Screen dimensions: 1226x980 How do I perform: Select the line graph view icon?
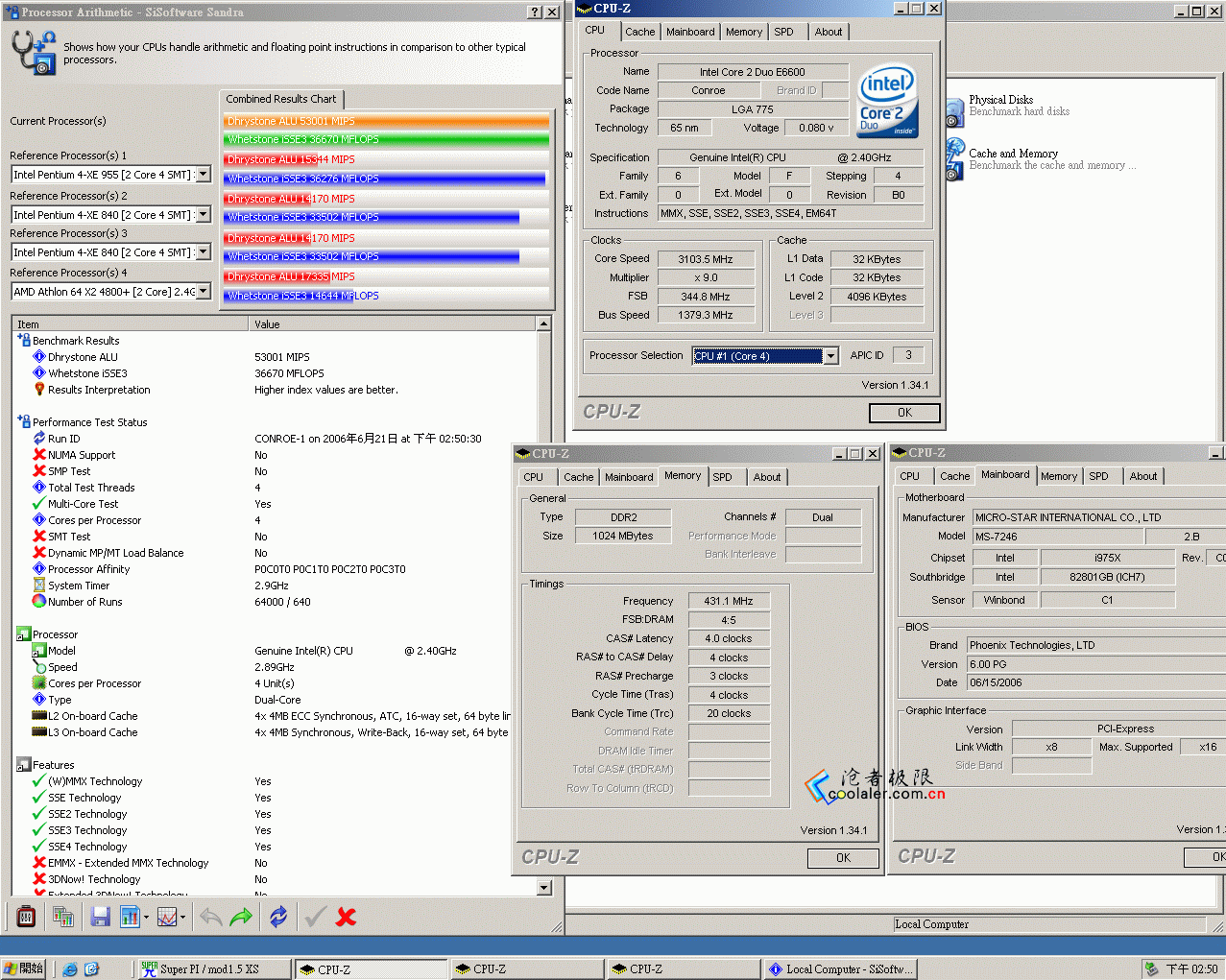(167, 917)
